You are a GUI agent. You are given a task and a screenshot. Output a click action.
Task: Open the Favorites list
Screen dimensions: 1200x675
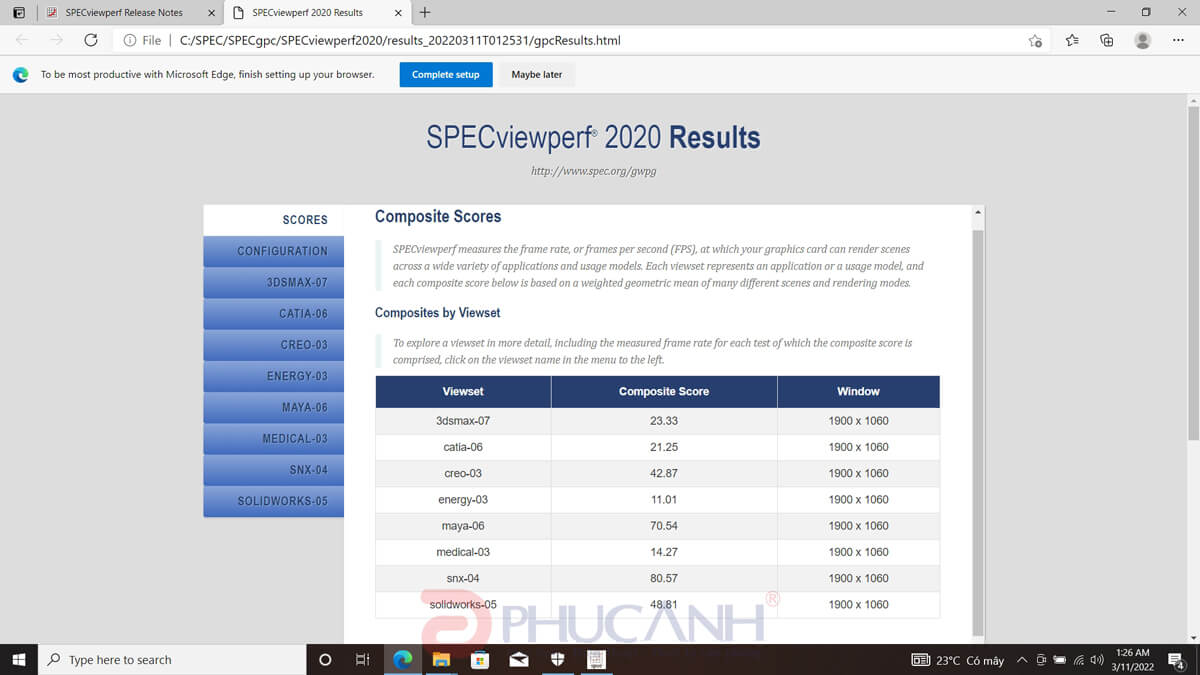(1072, 40)
